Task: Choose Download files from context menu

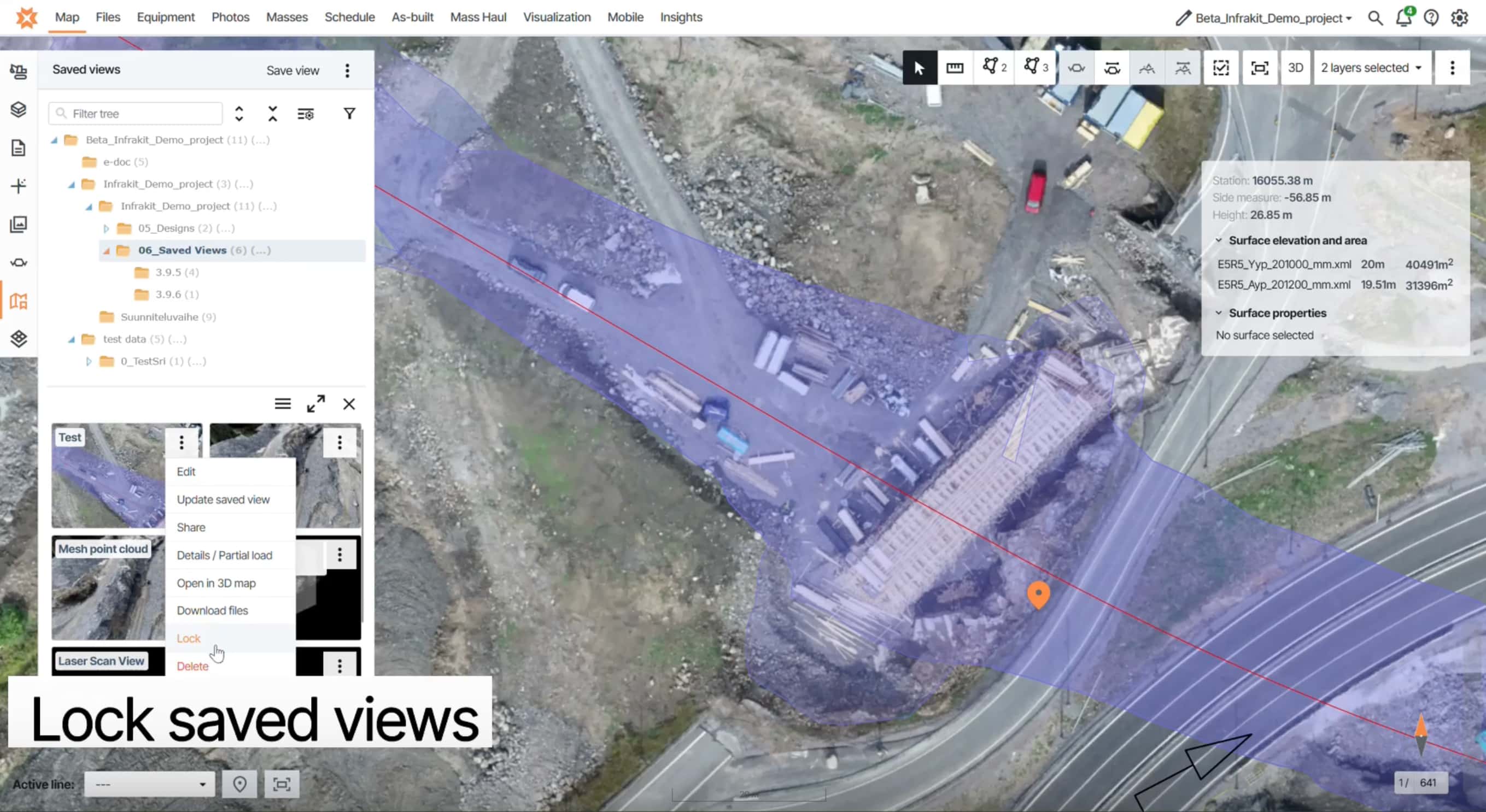Action: coord(231,610)
